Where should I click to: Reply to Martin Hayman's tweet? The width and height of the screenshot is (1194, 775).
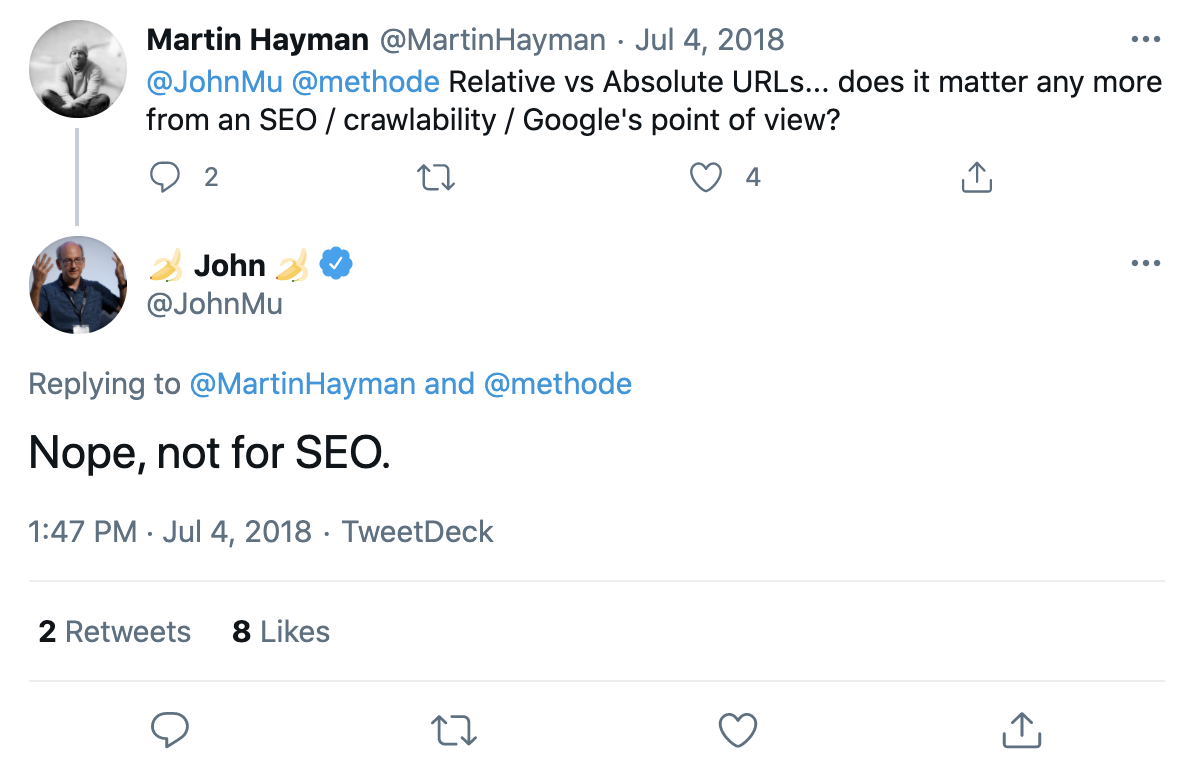[164, 178]
